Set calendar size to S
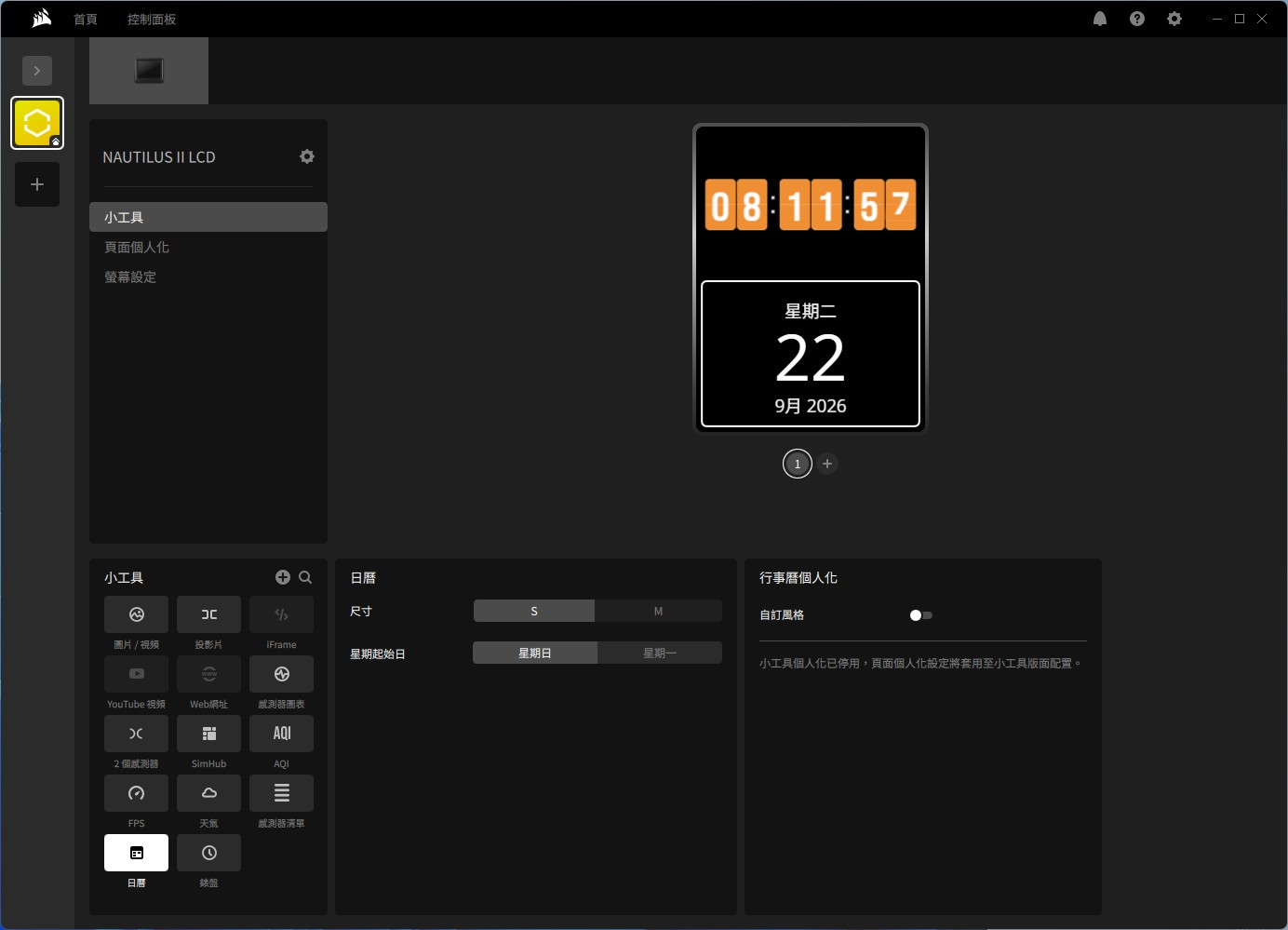The height and width of the screenshot is (930, 1288). (534, 611)
